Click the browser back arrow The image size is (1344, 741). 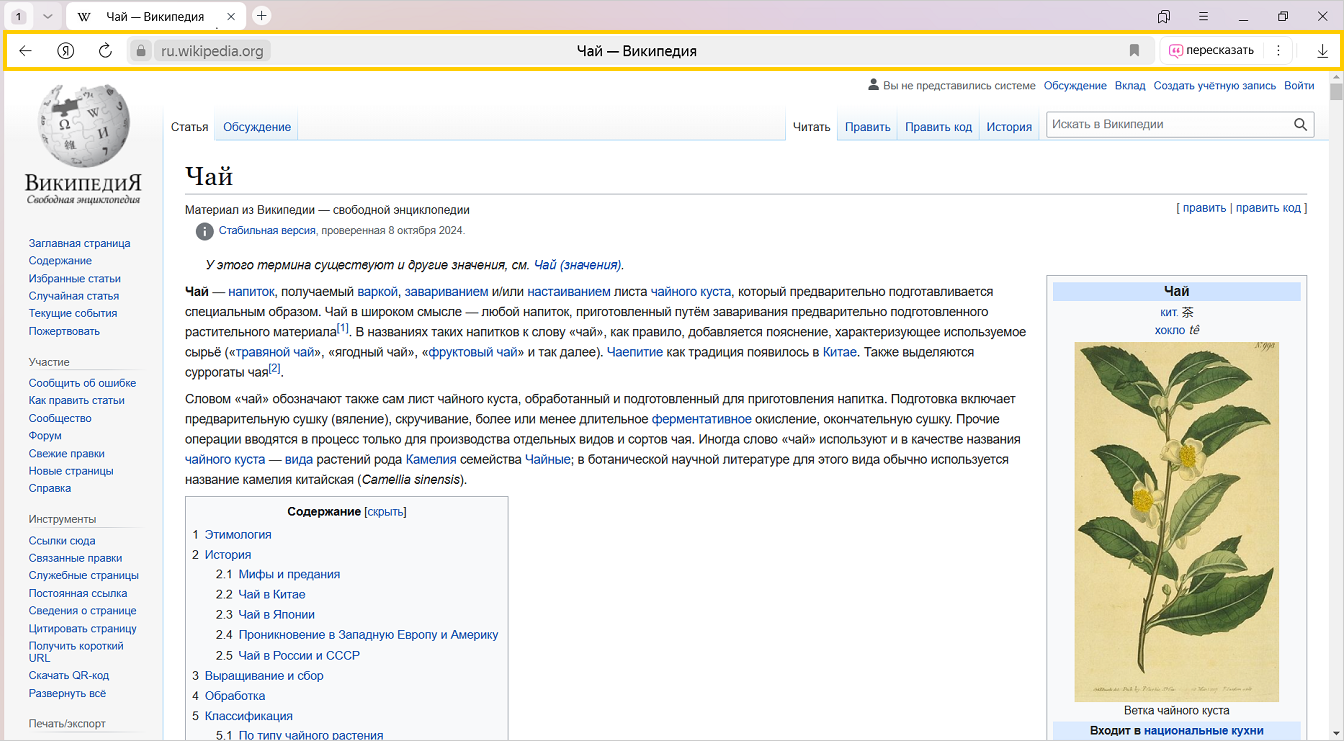click(x=26, y=51)
